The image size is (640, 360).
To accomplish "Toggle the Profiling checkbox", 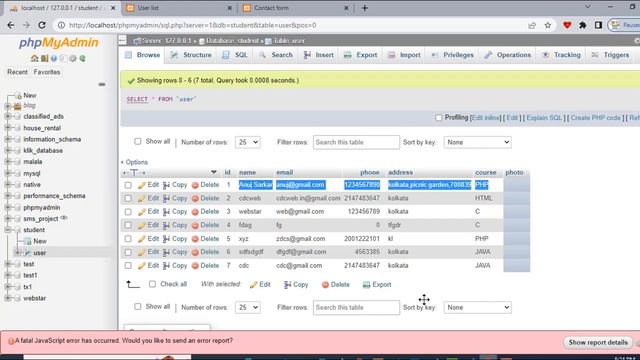I will pos(438,118).
